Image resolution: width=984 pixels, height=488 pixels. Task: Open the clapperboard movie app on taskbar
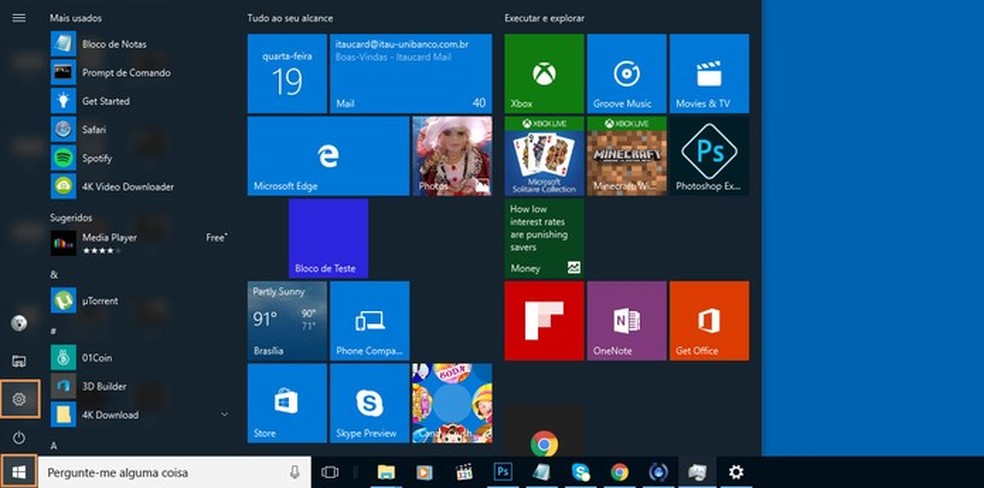[x=464, y=472]
